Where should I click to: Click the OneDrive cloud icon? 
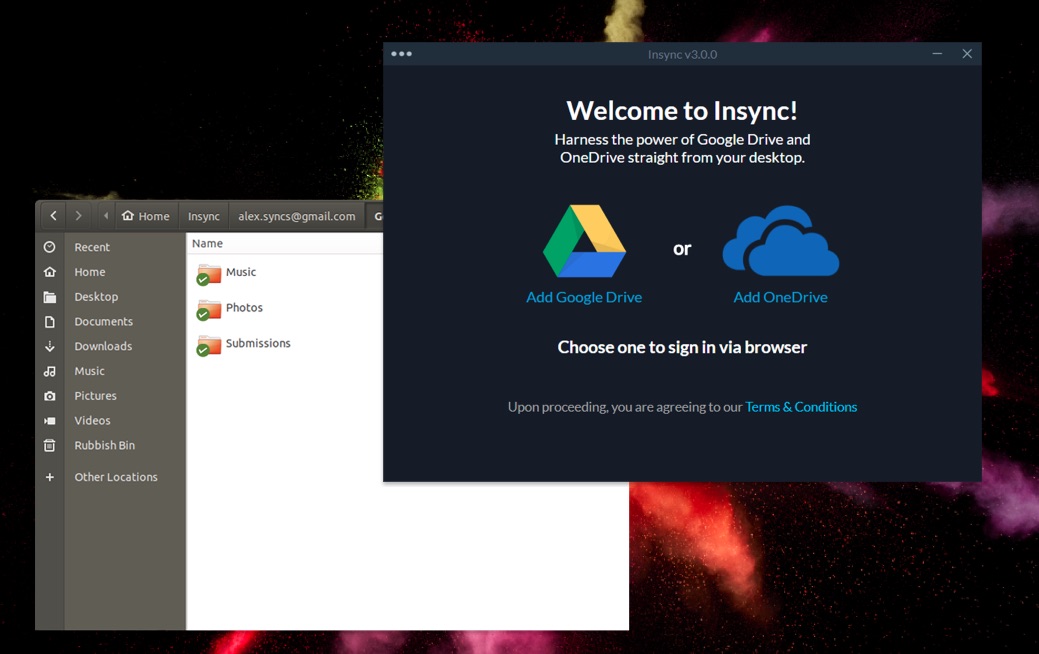tap(780, 241)
